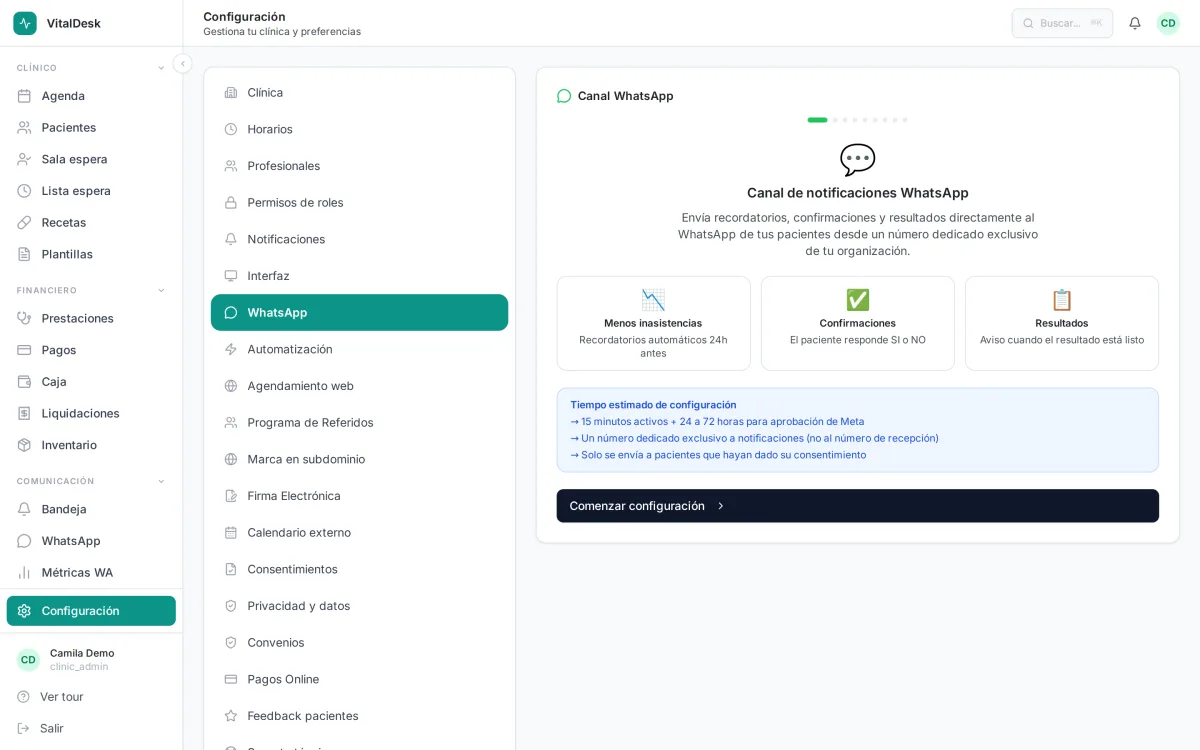
Task: Click the Prestaciones stethoscope icon
Action: coord(24,318)
